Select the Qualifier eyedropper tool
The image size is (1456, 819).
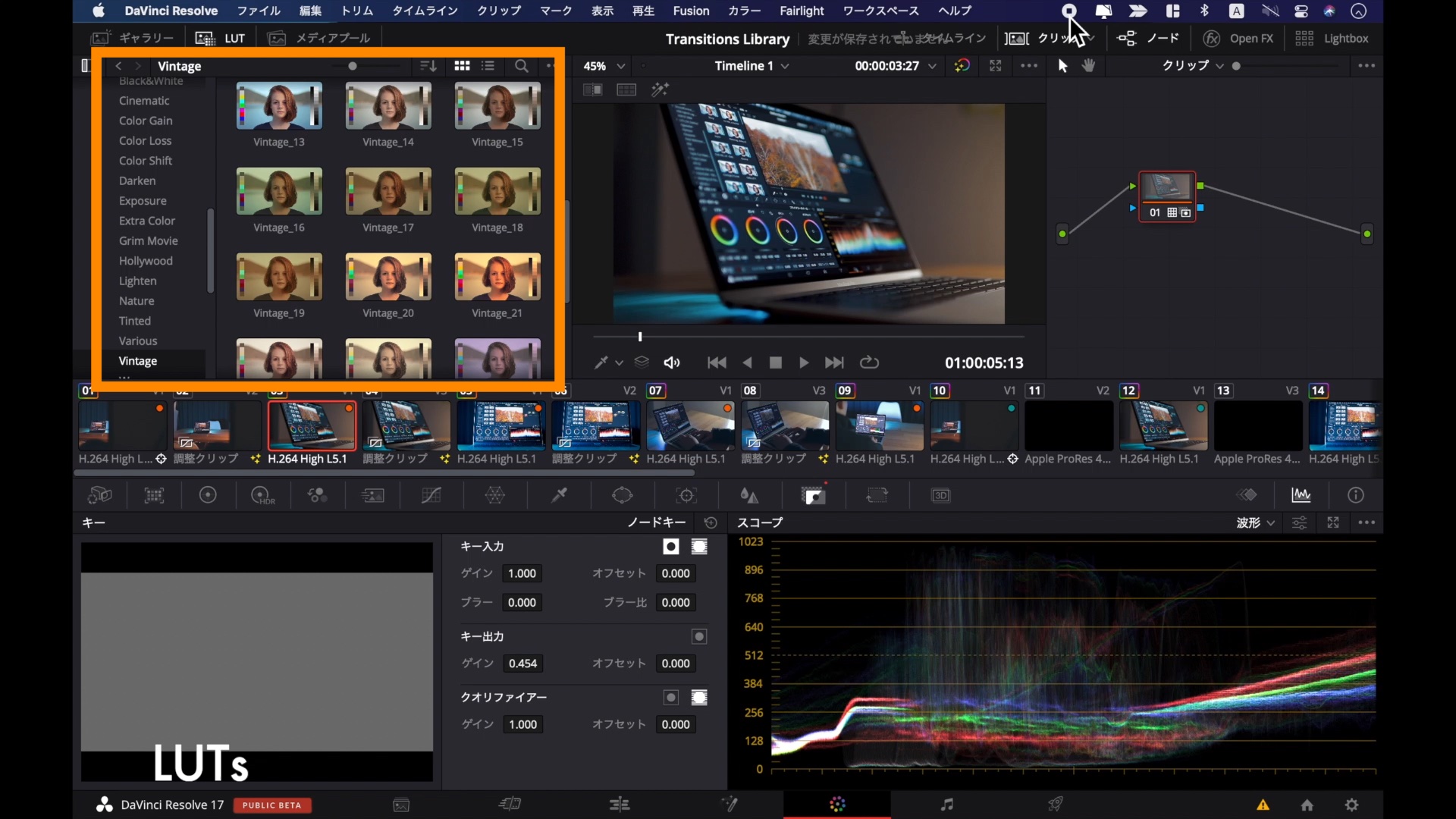click(x=559, y=495)
